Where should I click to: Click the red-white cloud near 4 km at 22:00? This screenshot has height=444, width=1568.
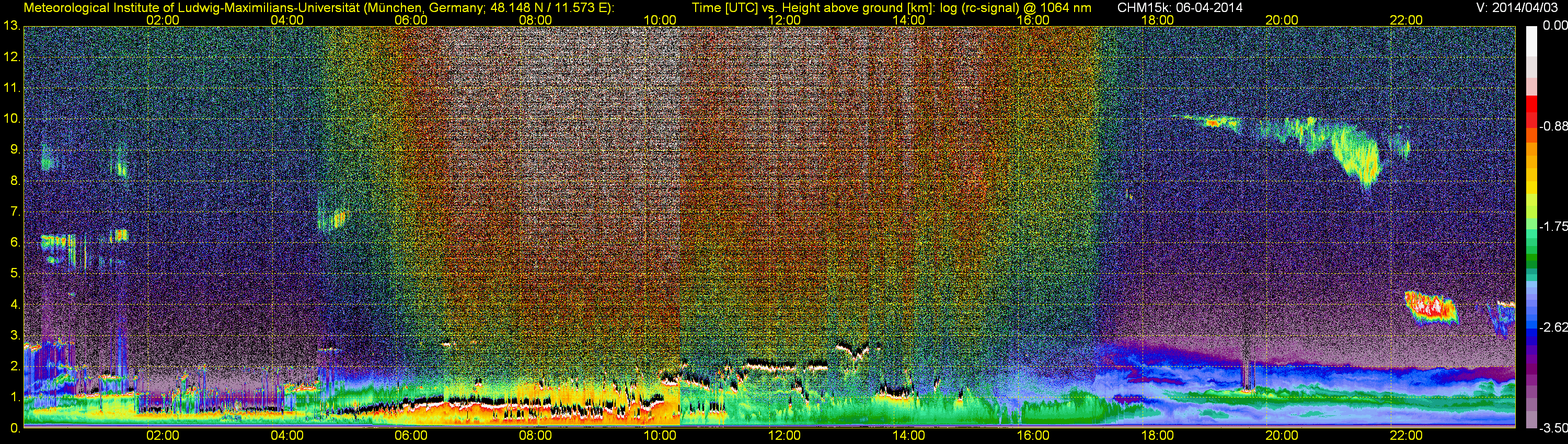pos(1431,308)
